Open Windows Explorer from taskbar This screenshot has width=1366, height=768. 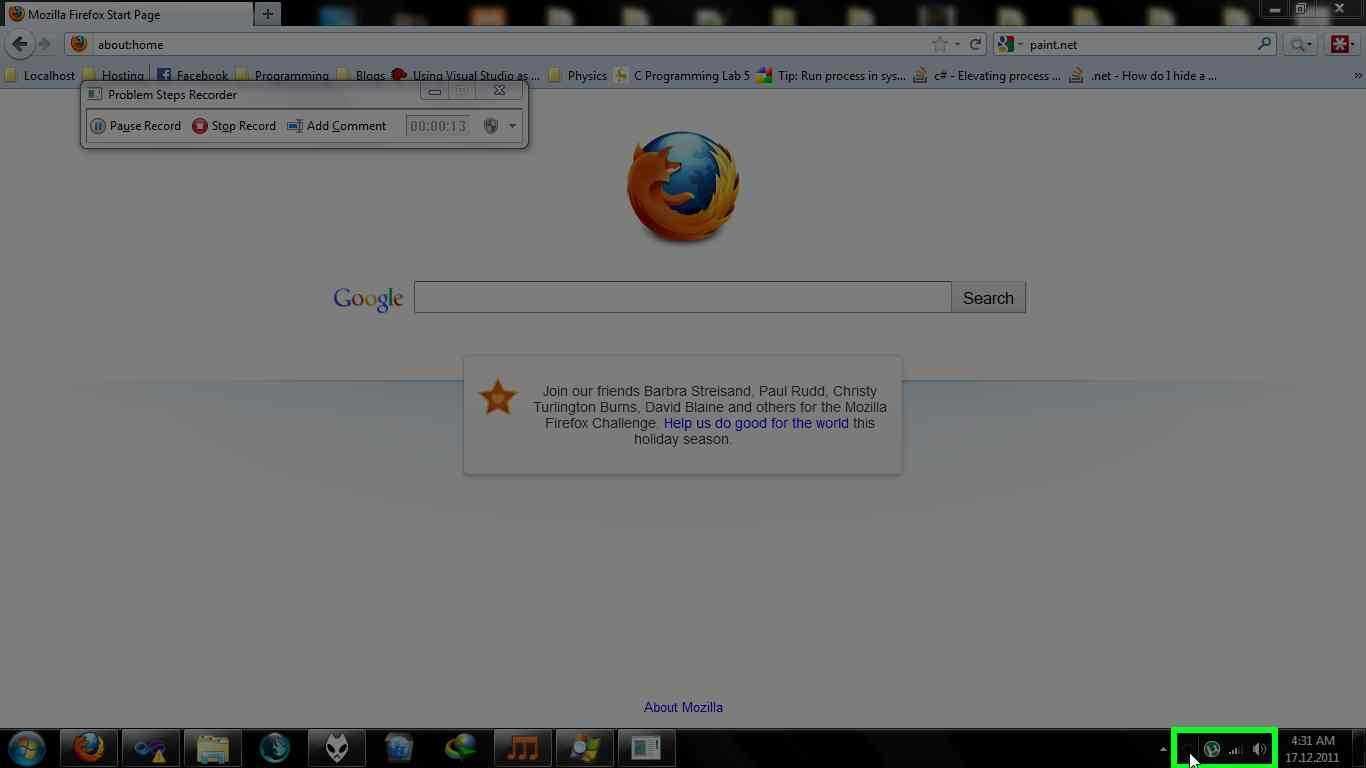click(213, 748)
